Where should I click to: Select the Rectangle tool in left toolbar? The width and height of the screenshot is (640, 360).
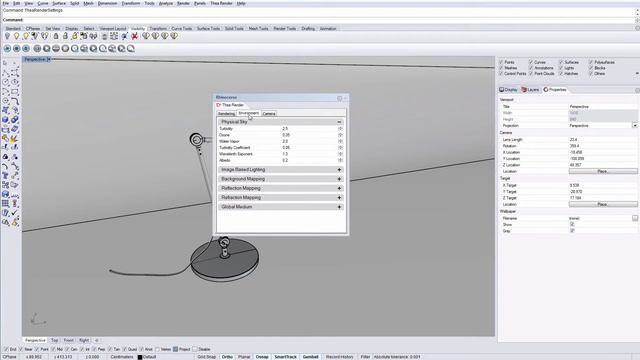click(15, 91)
